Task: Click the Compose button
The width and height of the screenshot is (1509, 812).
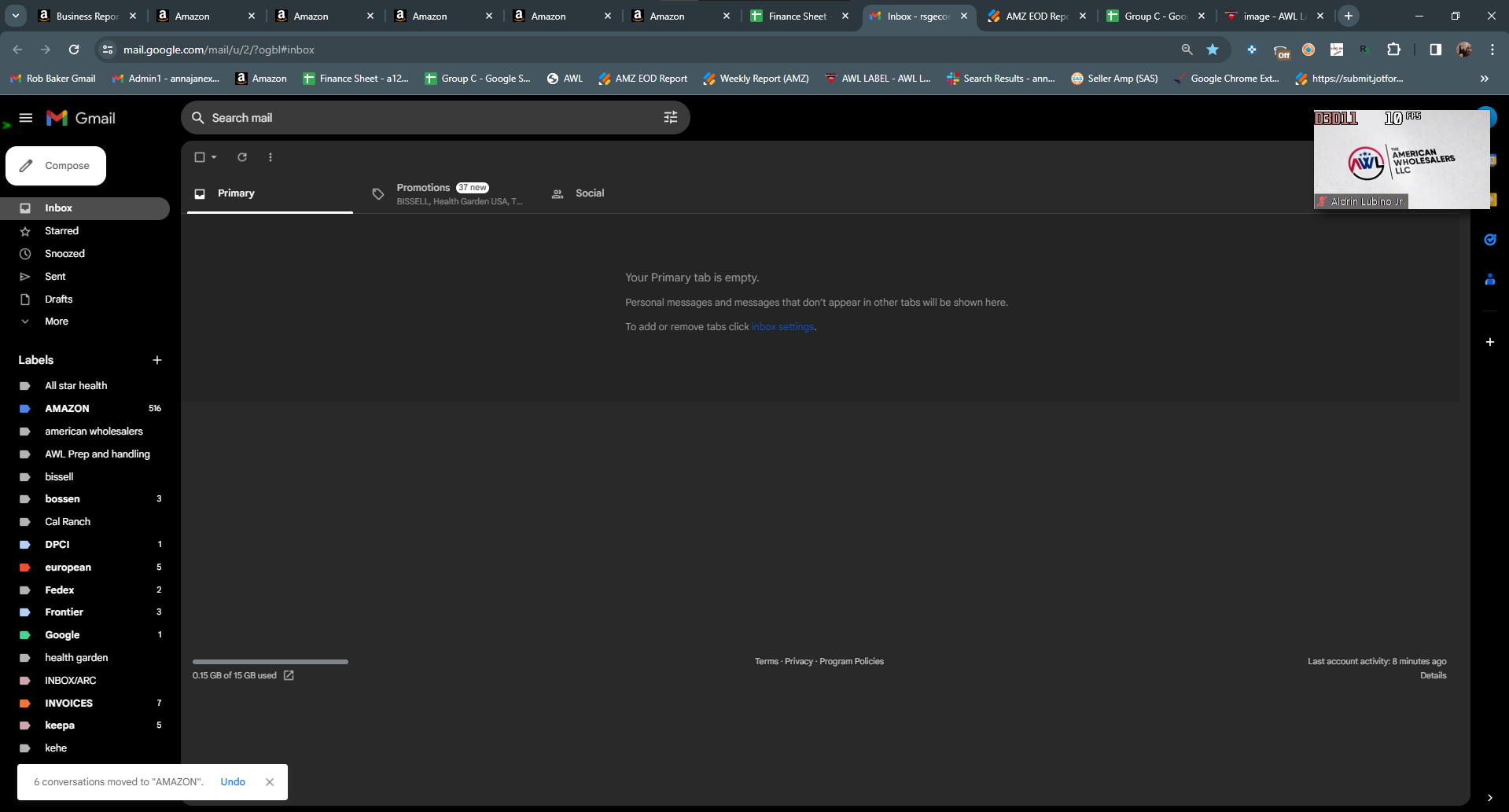Action: tap(56, 166)
